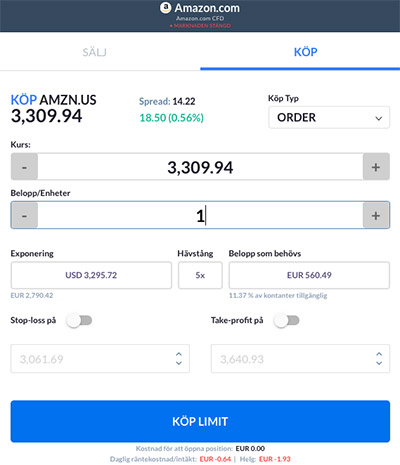The width and height of the screenshot is (400, 465).
Task: Click the Exponering USD 3,295.72 field
Action: click(x=91, y=275)
